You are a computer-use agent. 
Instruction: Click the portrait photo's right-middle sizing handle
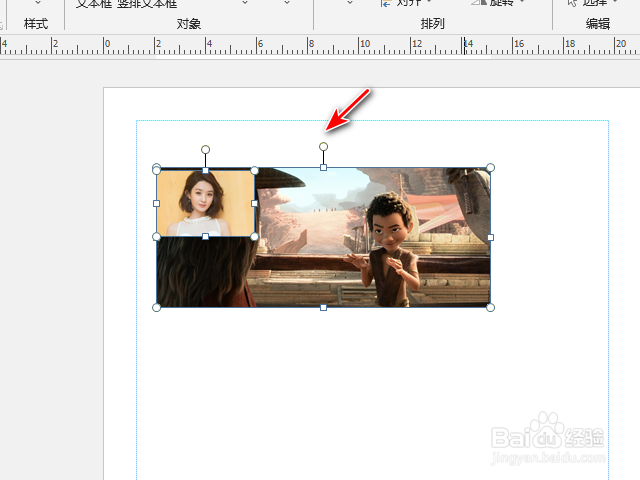[254, 203]
